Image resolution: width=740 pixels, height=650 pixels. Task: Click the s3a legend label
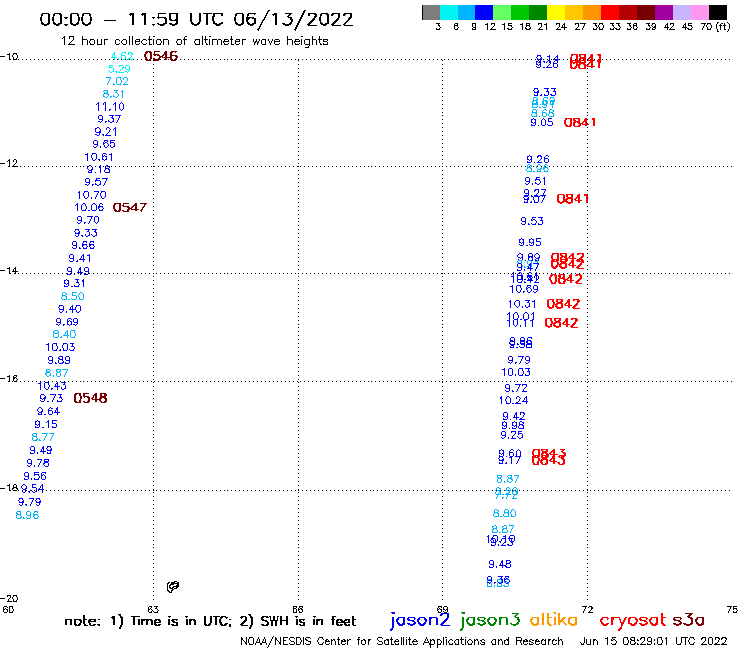click(688, 620)
